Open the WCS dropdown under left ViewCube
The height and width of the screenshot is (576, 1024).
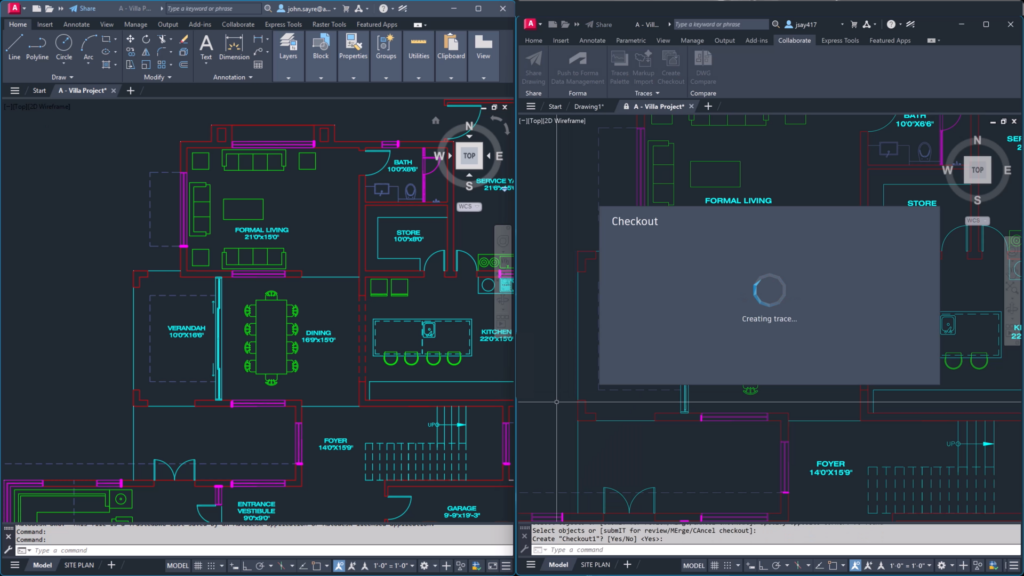[469, 206]
